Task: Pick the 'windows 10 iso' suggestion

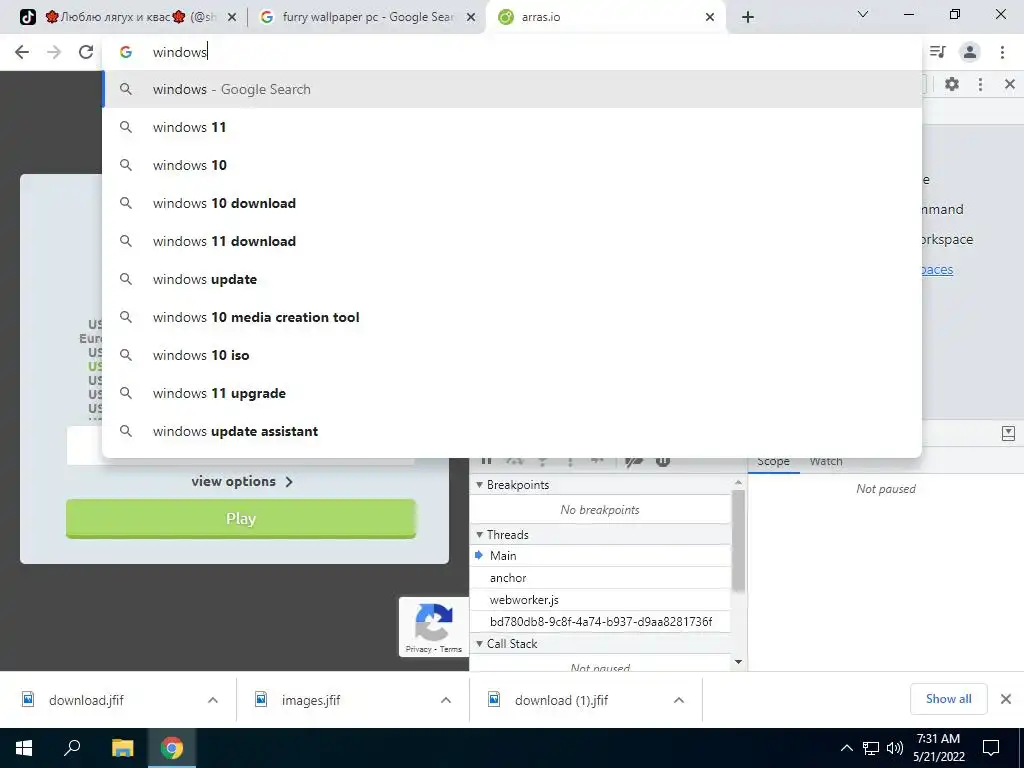Action: [512, 355]
